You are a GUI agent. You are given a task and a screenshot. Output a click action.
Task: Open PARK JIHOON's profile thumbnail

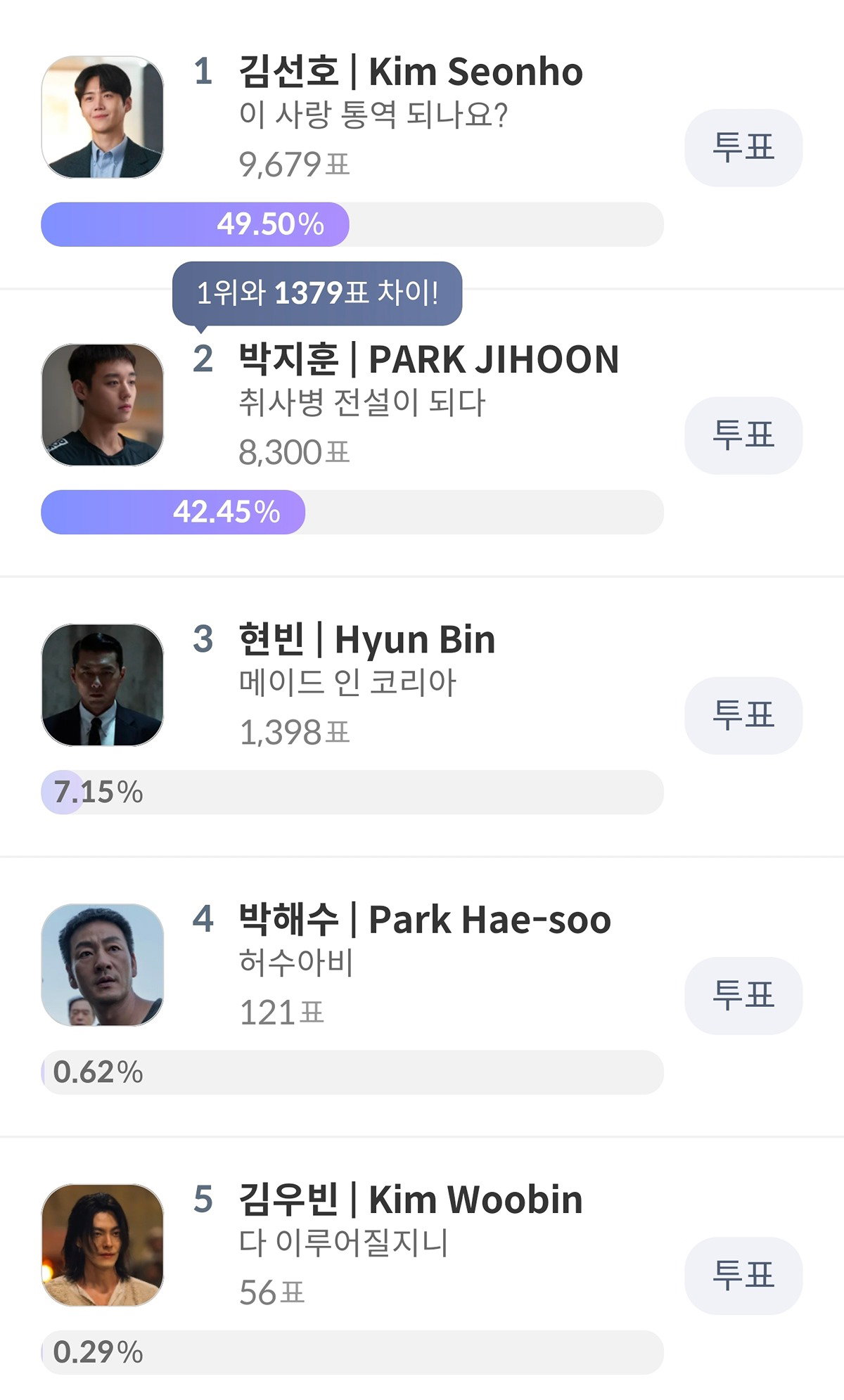pyautogui.click(x=103, y=404)
